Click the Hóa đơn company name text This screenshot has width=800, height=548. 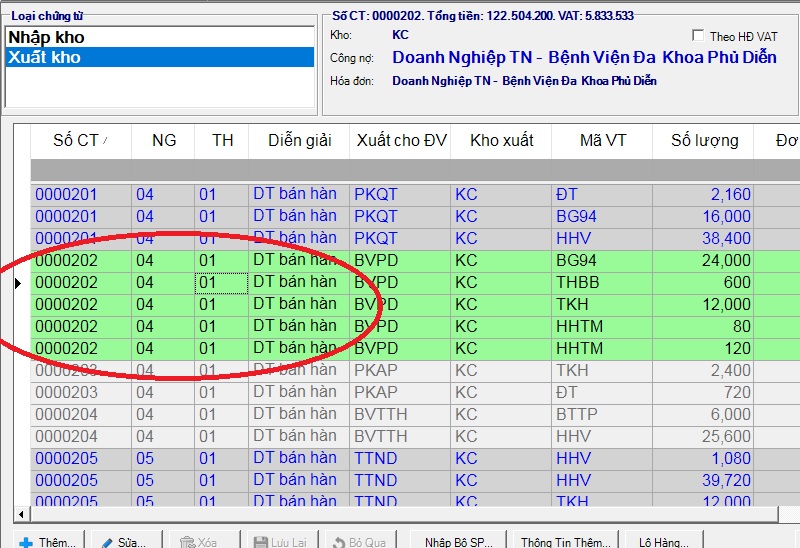tap(524, 81)
